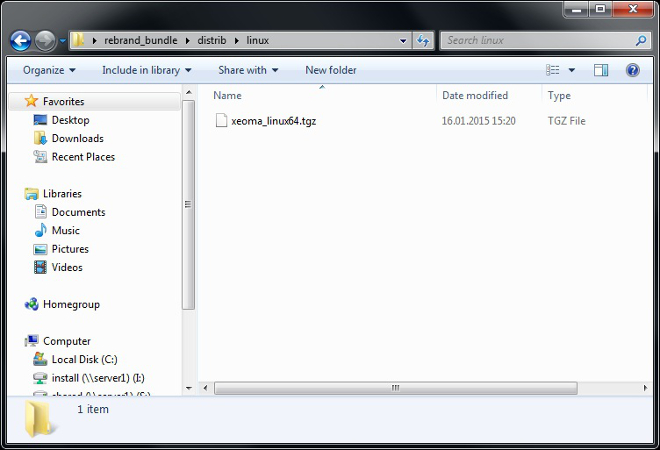
Task: Click the Libraries folder icon
Action: tap(32, 194)
